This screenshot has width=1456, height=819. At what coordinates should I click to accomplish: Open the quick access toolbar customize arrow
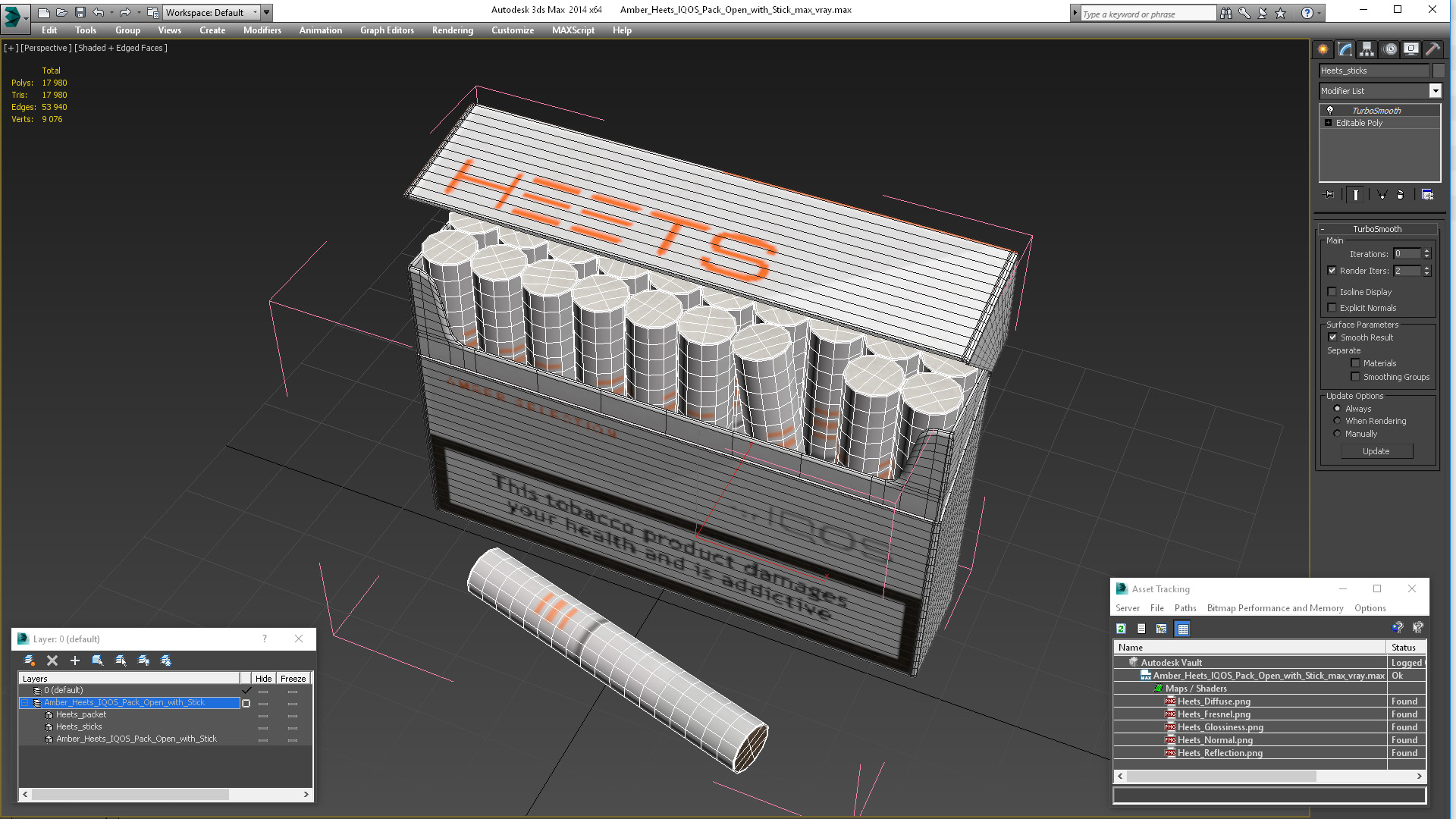tap(266, 13)
